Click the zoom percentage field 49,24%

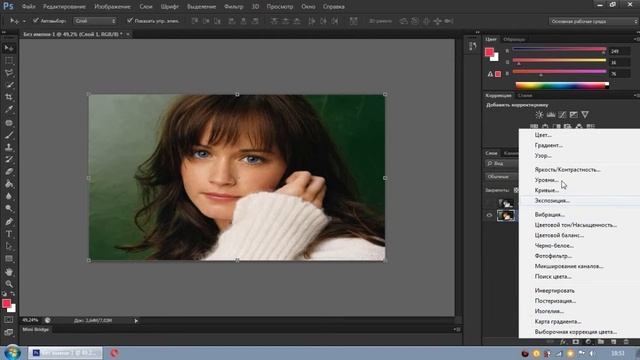click(31, 320)
